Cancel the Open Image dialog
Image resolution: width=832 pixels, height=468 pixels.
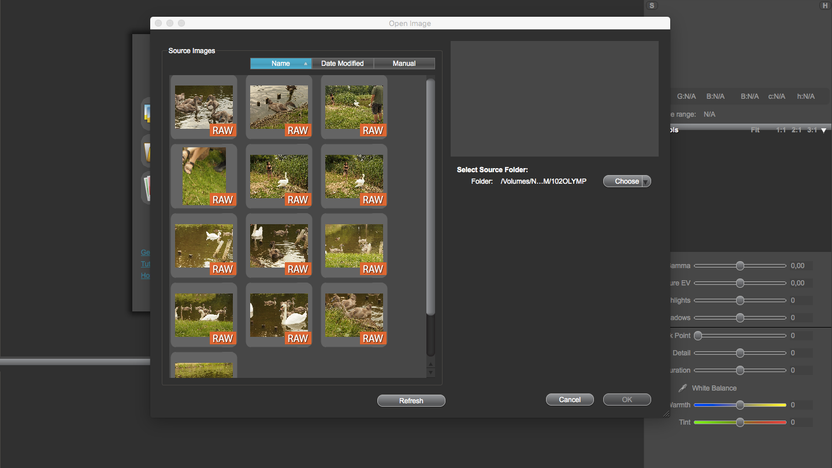(x=570, y=400)
